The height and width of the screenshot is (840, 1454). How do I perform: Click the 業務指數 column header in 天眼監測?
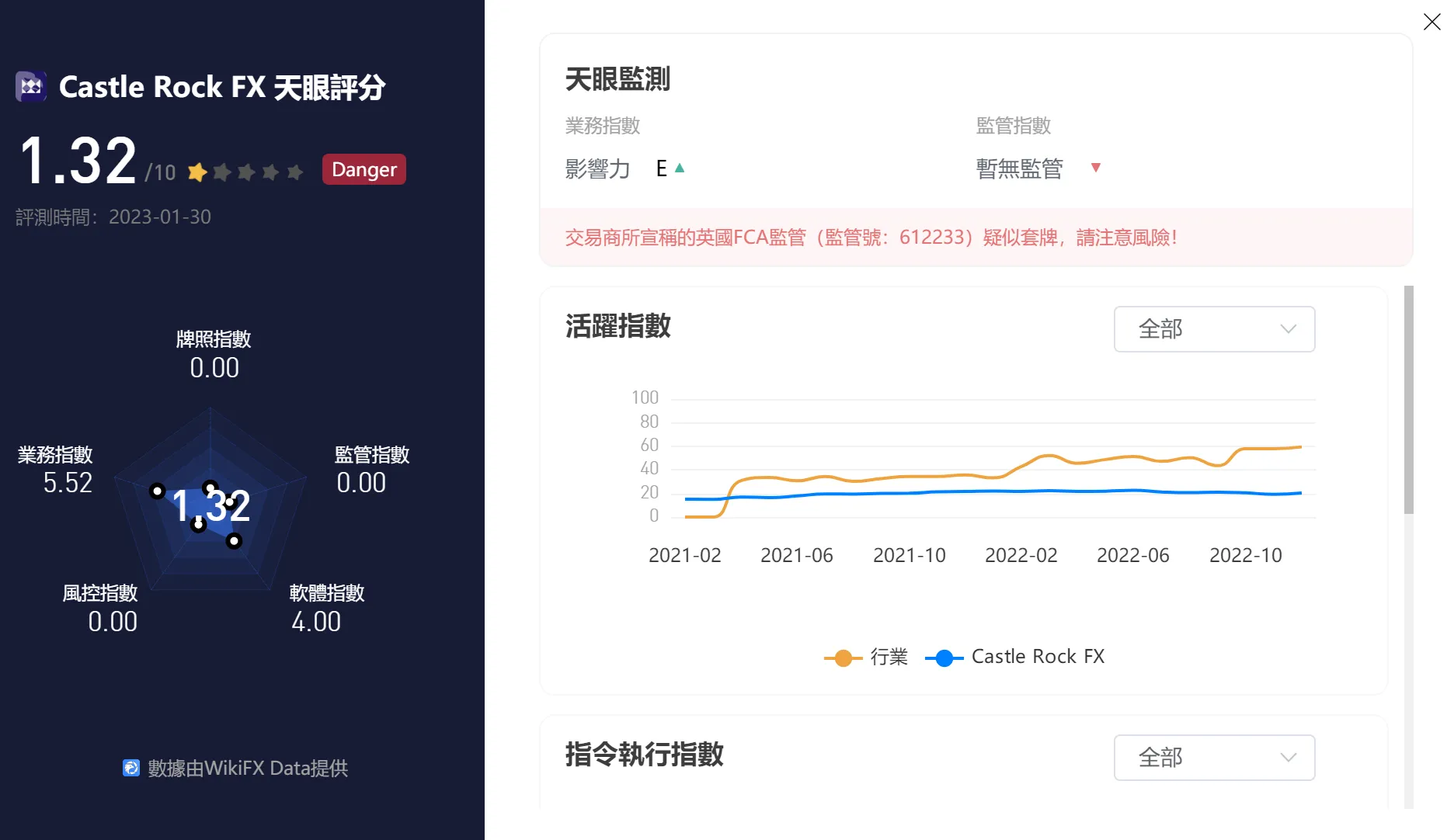coord(603,126)
